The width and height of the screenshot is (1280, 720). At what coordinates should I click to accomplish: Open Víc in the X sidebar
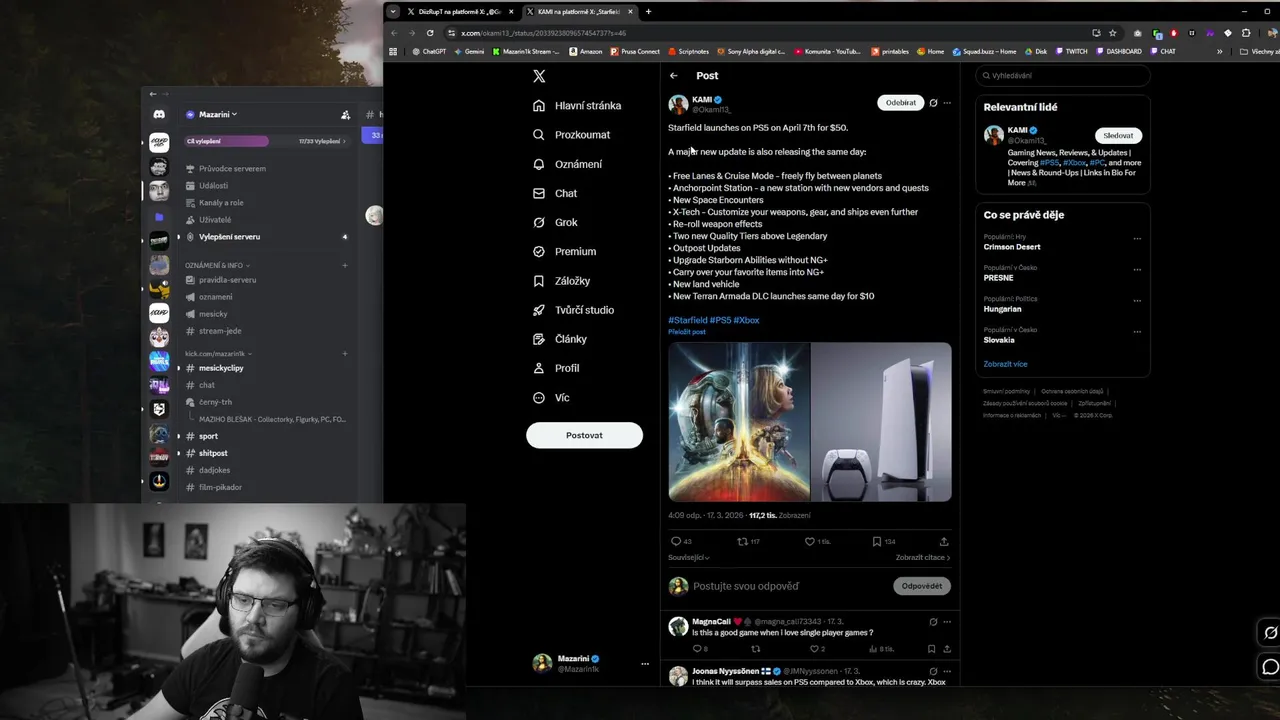point(551,398)
